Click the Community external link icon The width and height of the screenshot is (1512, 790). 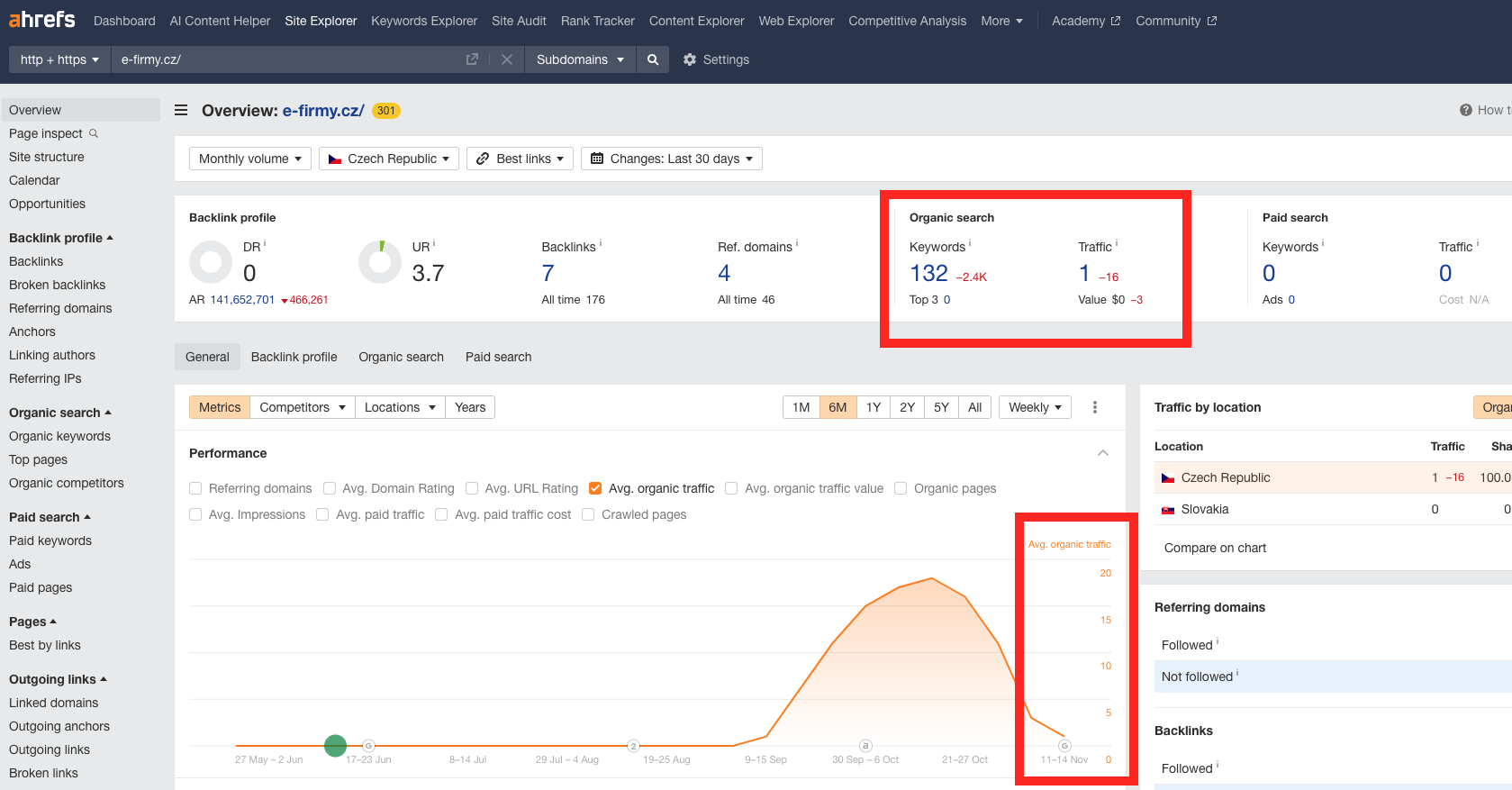(1211, 21)
